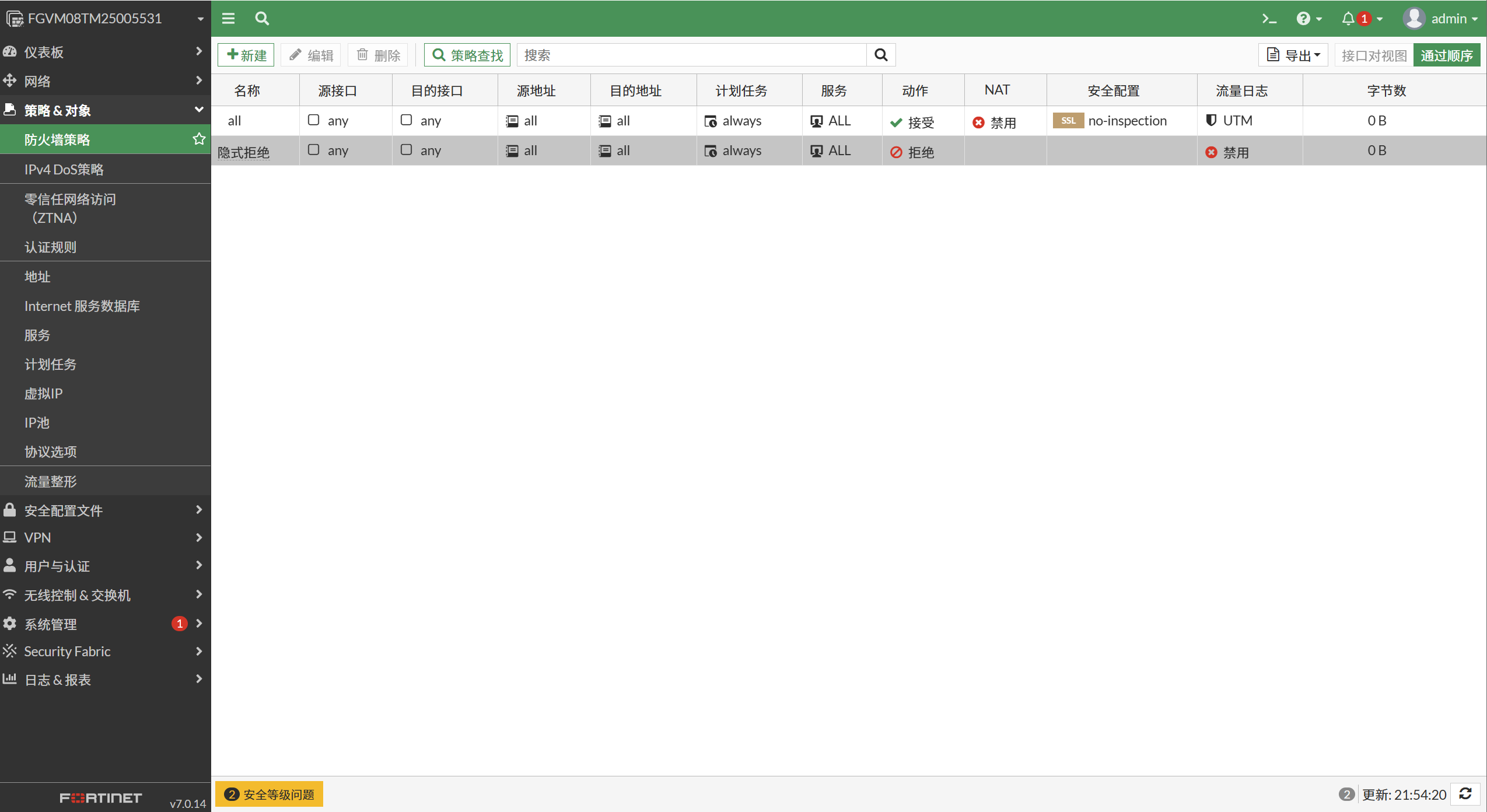The width and height of the screenshot is (1487, 812).
Task: Click always schedule in the all row
Action: click(733, 121)
